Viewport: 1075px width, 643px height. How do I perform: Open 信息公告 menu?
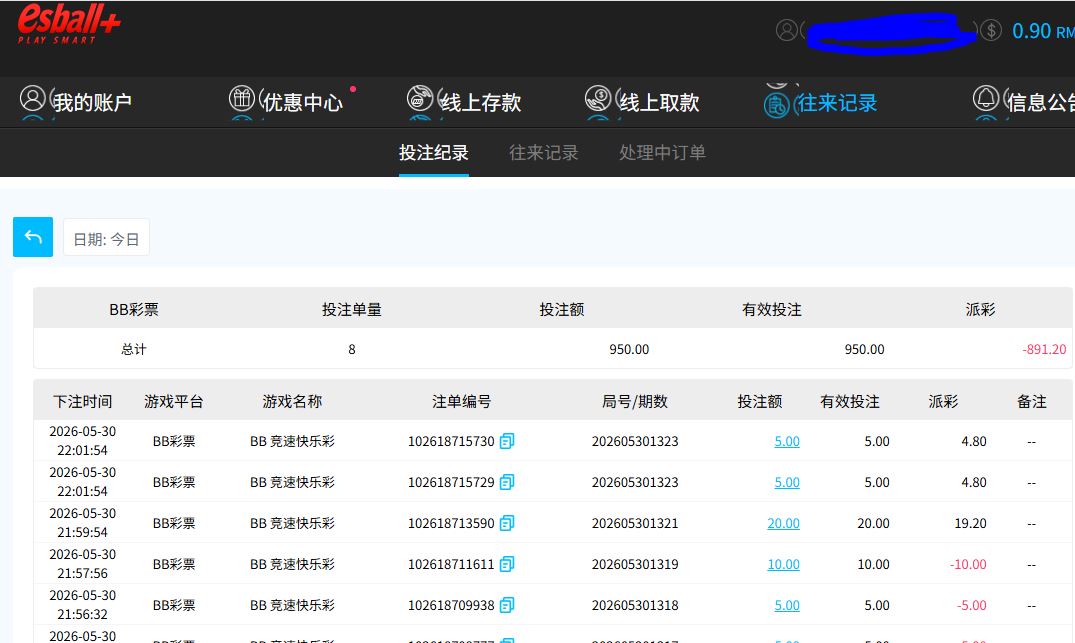click(1040, 102)
